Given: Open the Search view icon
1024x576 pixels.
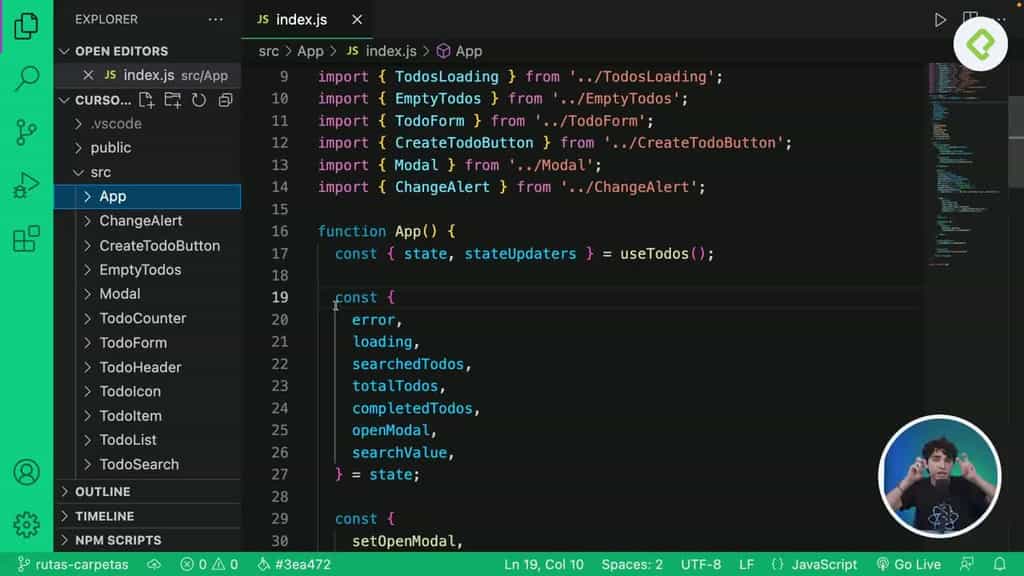Looking at the screenshot, I should 26,78.
